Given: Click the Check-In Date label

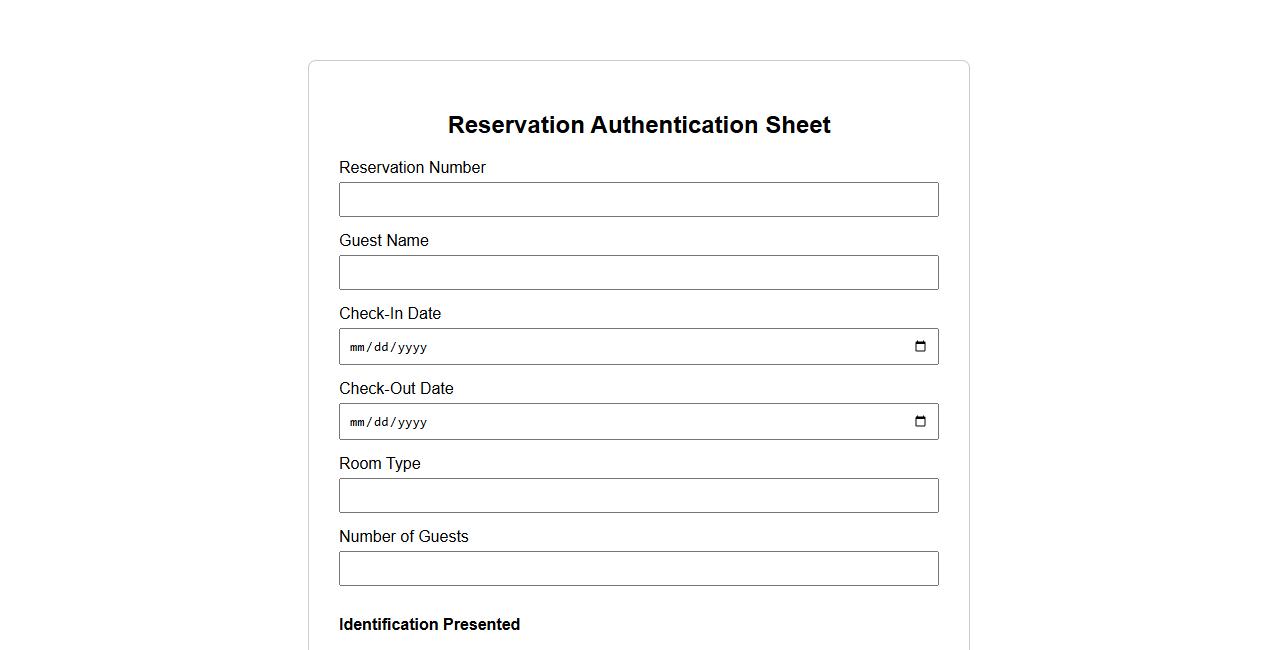Looking at the screenshot, I should 390,314.
